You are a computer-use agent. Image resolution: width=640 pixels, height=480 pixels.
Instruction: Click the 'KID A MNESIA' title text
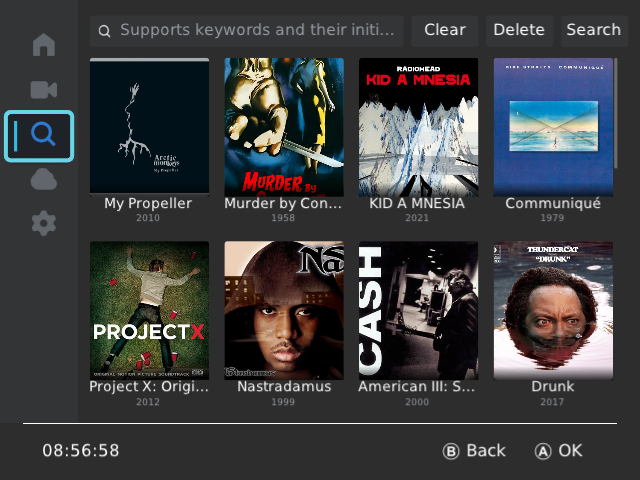(x=417, y=203)
